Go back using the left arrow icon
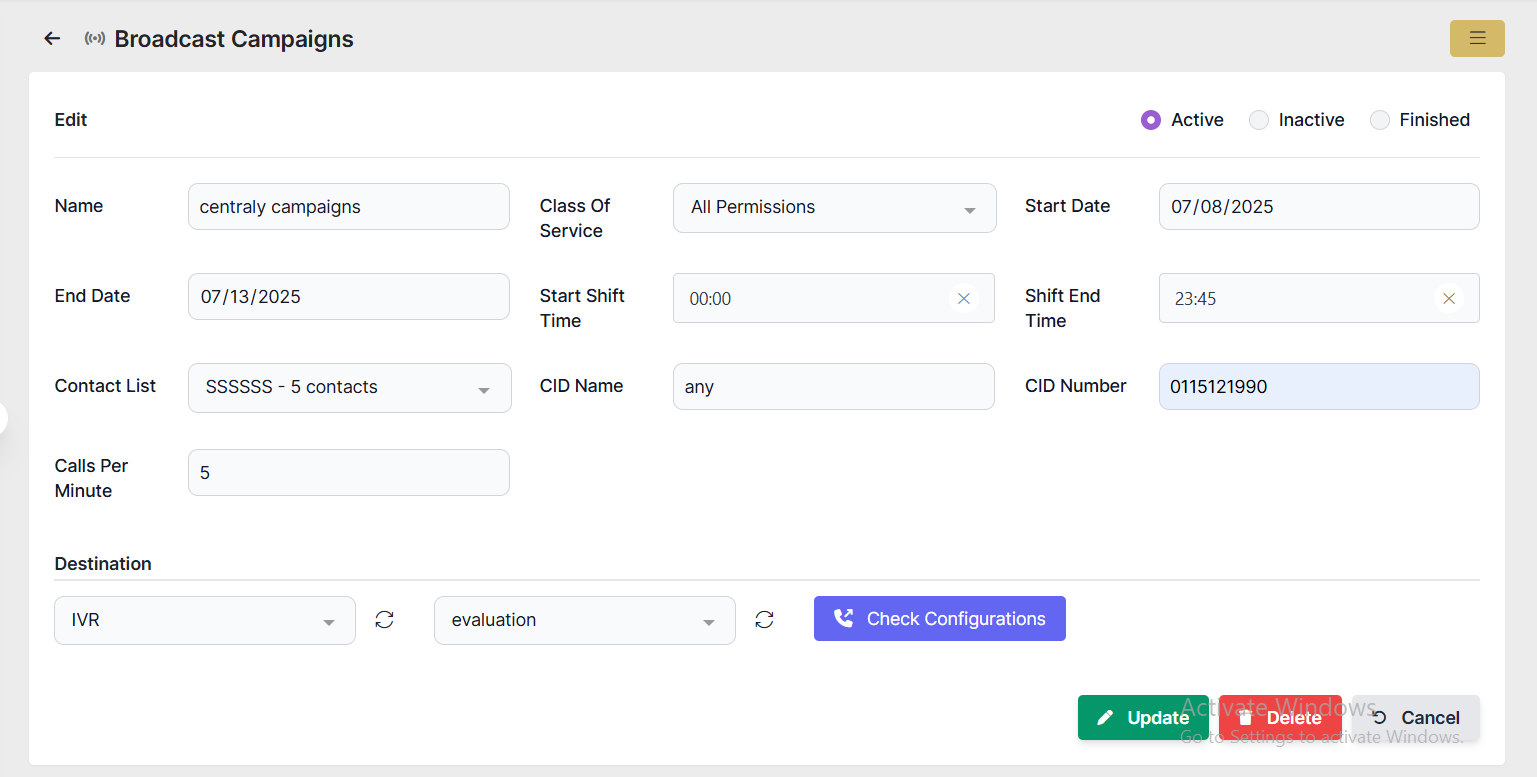This screenshot has height=777, width=1537. click(52, 39)
